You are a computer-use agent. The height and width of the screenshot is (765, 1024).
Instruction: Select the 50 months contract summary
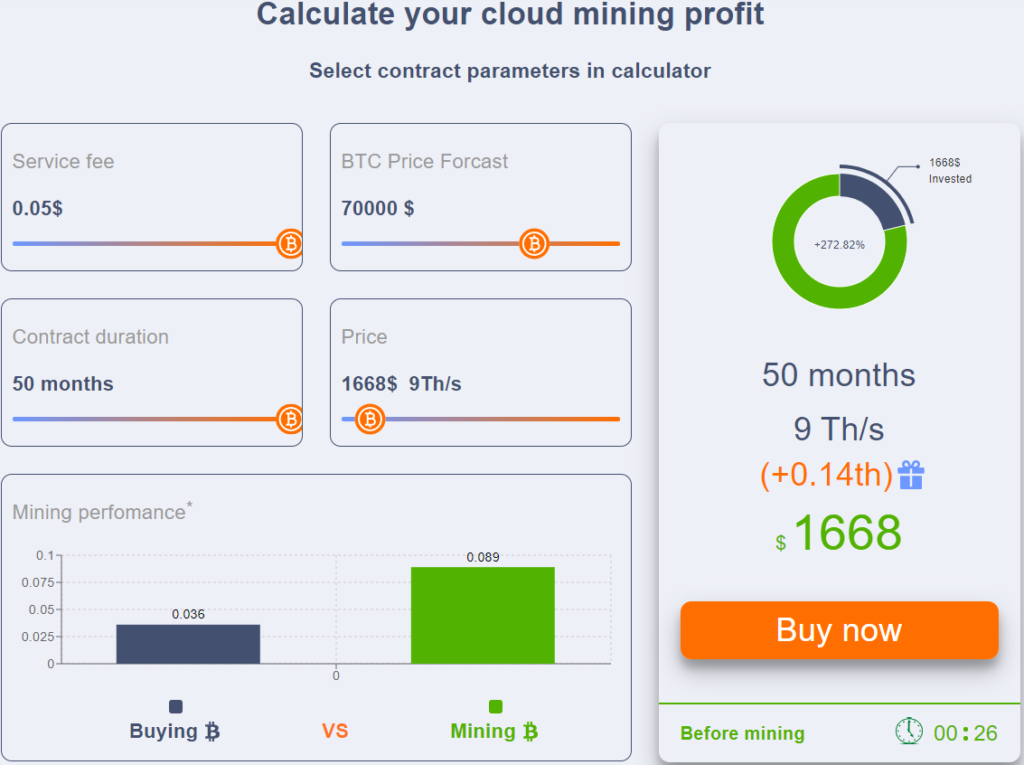click(838, 375)
